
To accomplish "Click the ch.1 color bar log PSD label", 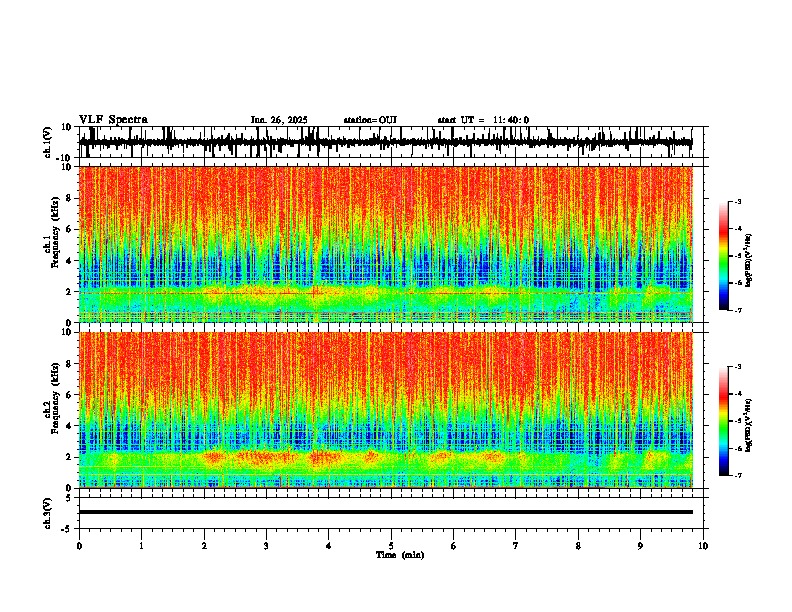I will (x=749, y=261).
